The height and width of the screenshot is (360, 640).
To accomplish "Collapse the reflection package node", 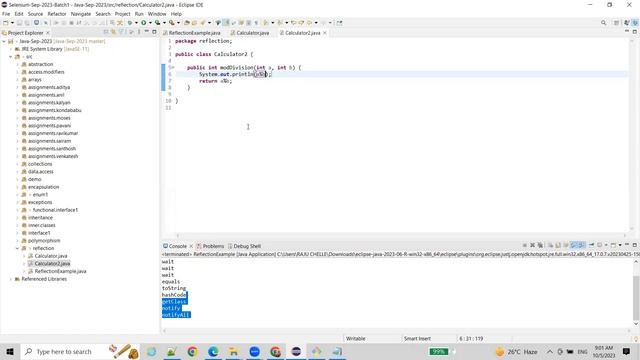I will (17, 248).
